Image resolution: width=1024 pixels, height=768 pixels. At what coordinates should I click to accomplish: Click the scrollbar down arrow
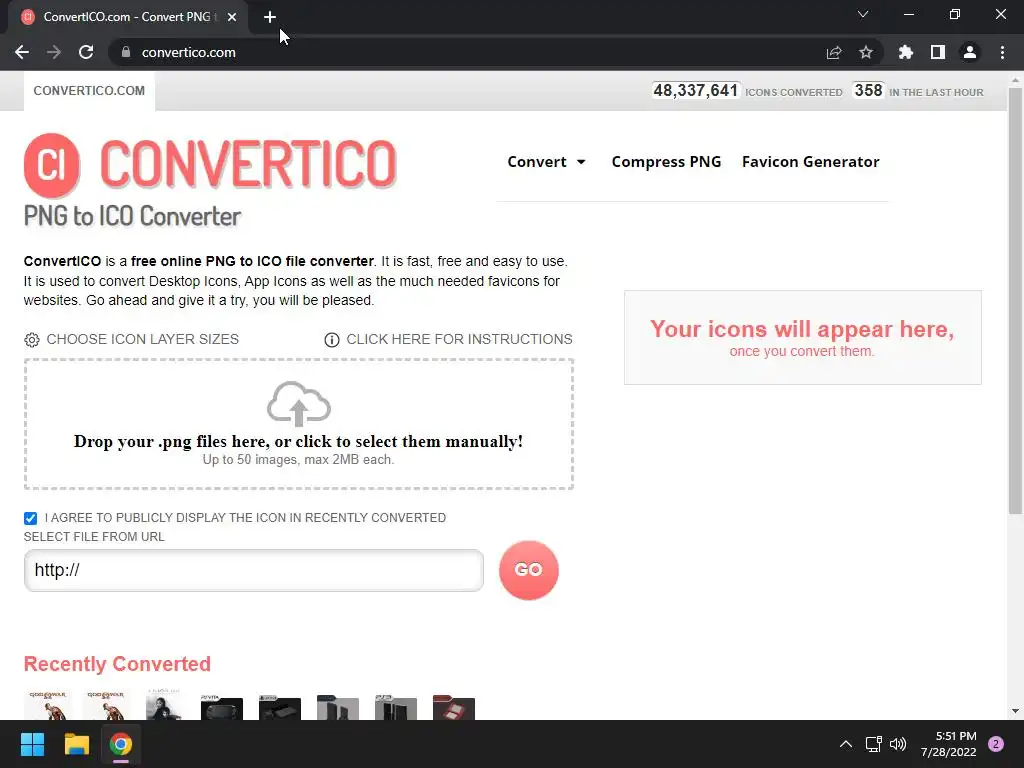pos(1015,711)
